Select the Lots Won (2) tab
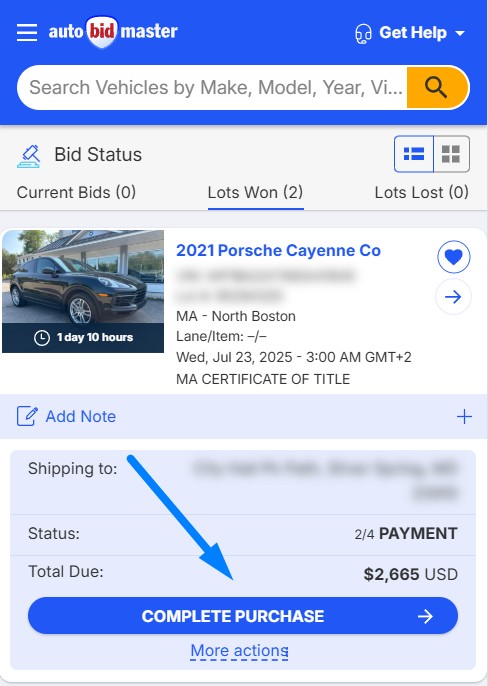 pyautogui.click(x=255, y=192)
